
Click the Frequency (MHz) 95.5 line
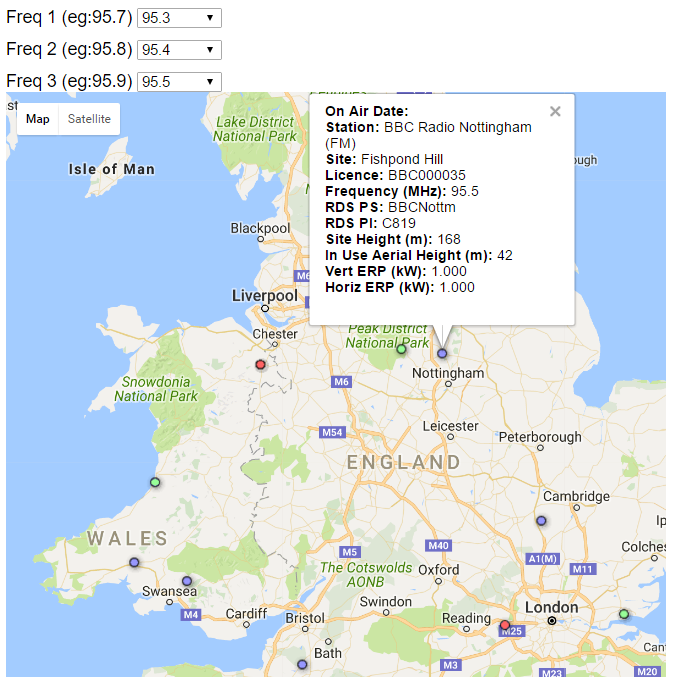point(402,191)
